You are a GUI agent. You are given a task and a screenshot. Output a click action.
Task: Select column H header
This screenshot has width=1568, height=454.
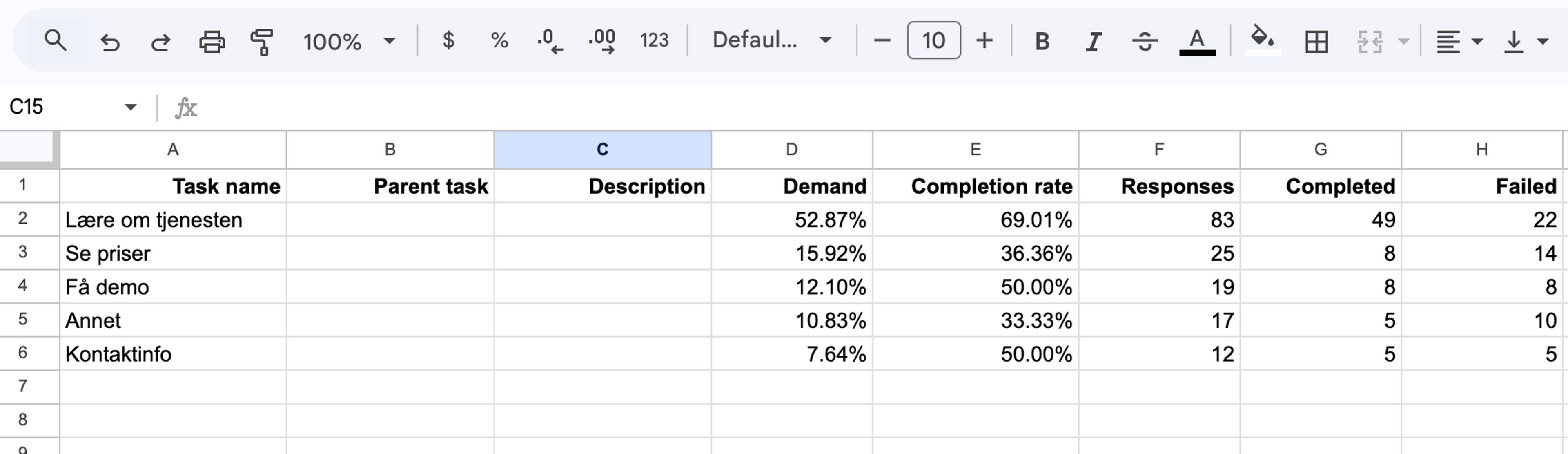(1481, 149)
